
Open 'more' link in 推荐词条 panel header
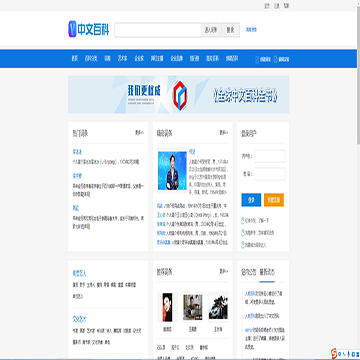click(x=224, y=271)
